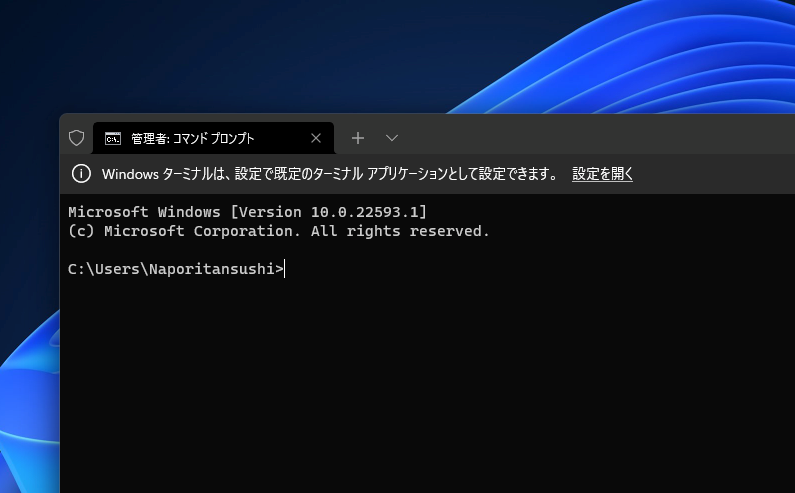Open the 設定を開く link

pyautogui.click(x=602, y=174)
